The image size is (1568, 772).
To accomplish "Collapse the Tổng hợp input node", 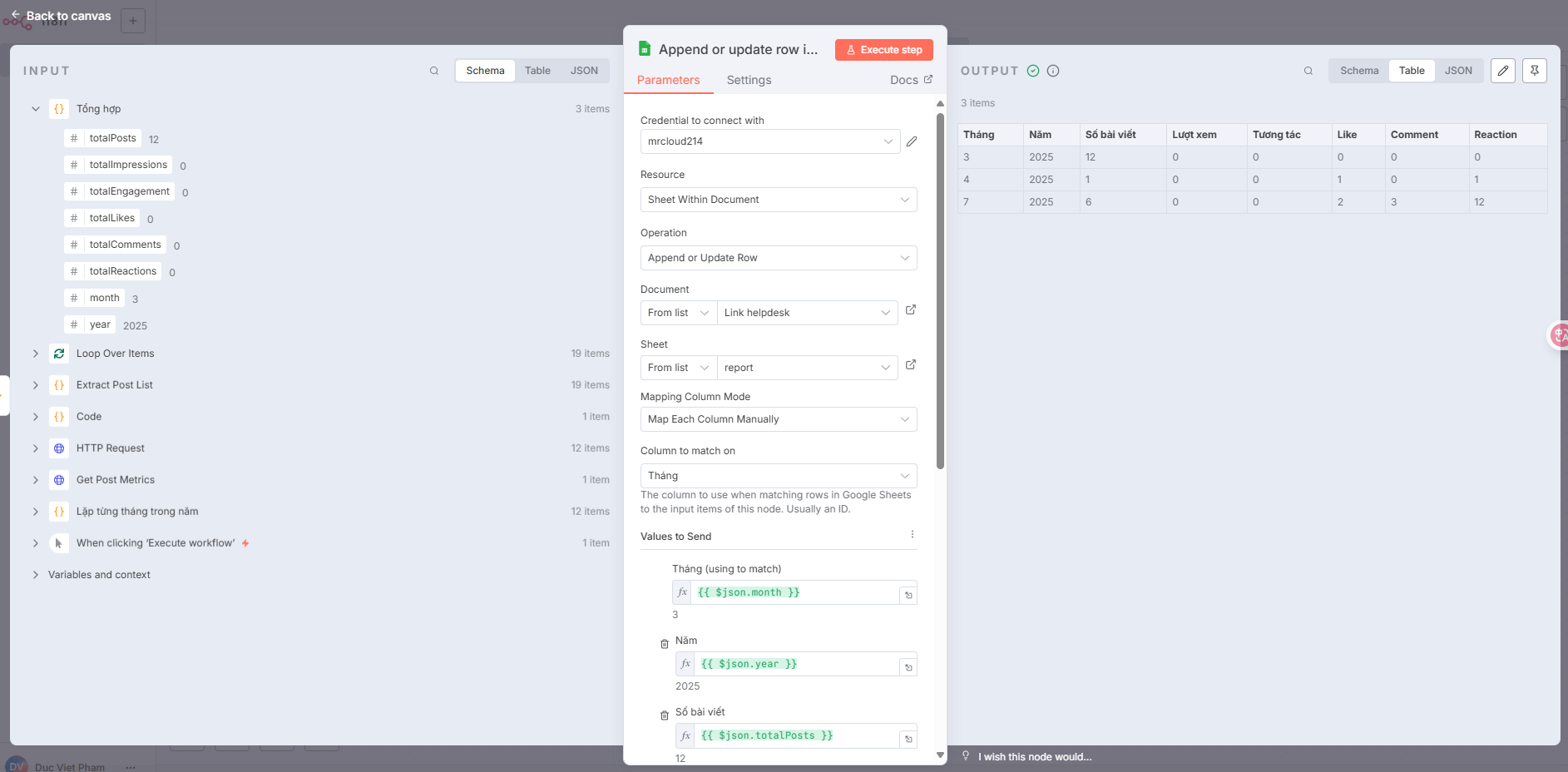I will tap(36, 109).
